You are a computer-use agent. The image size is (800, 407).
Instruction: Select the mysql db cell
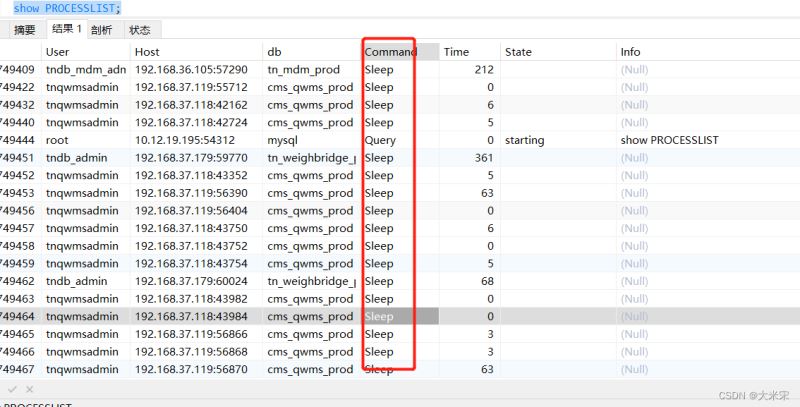click(x=282, y=140)
